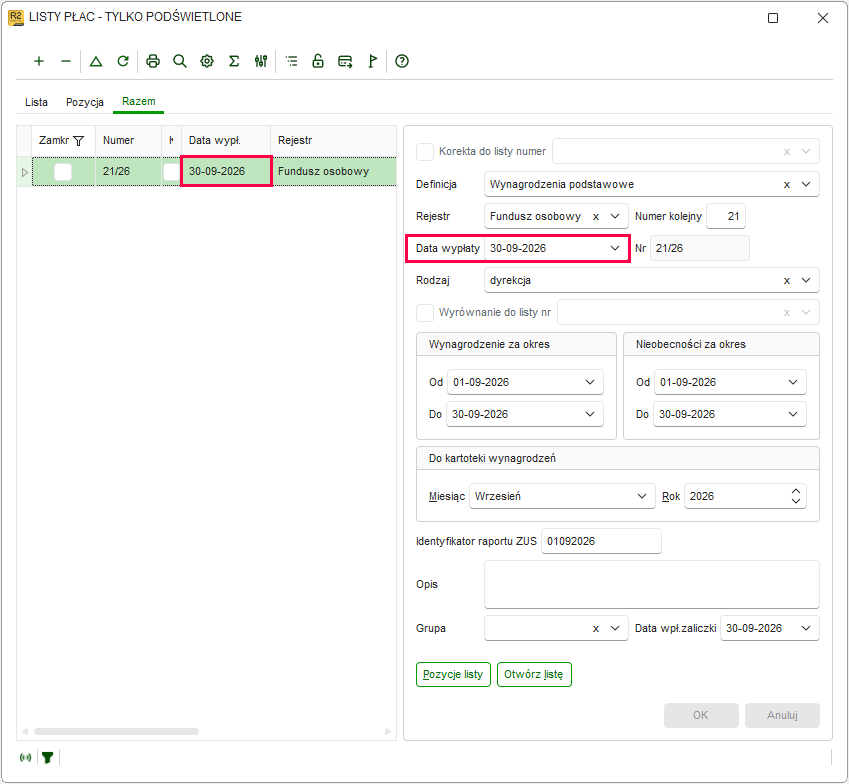Refresh the payroll list
Screen dimensions: 849x784
[123, 61]
